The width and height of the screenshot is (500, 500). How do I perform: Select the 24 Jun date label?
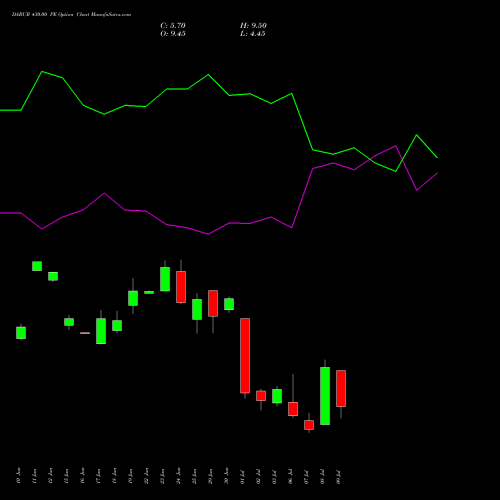(179, 476)
